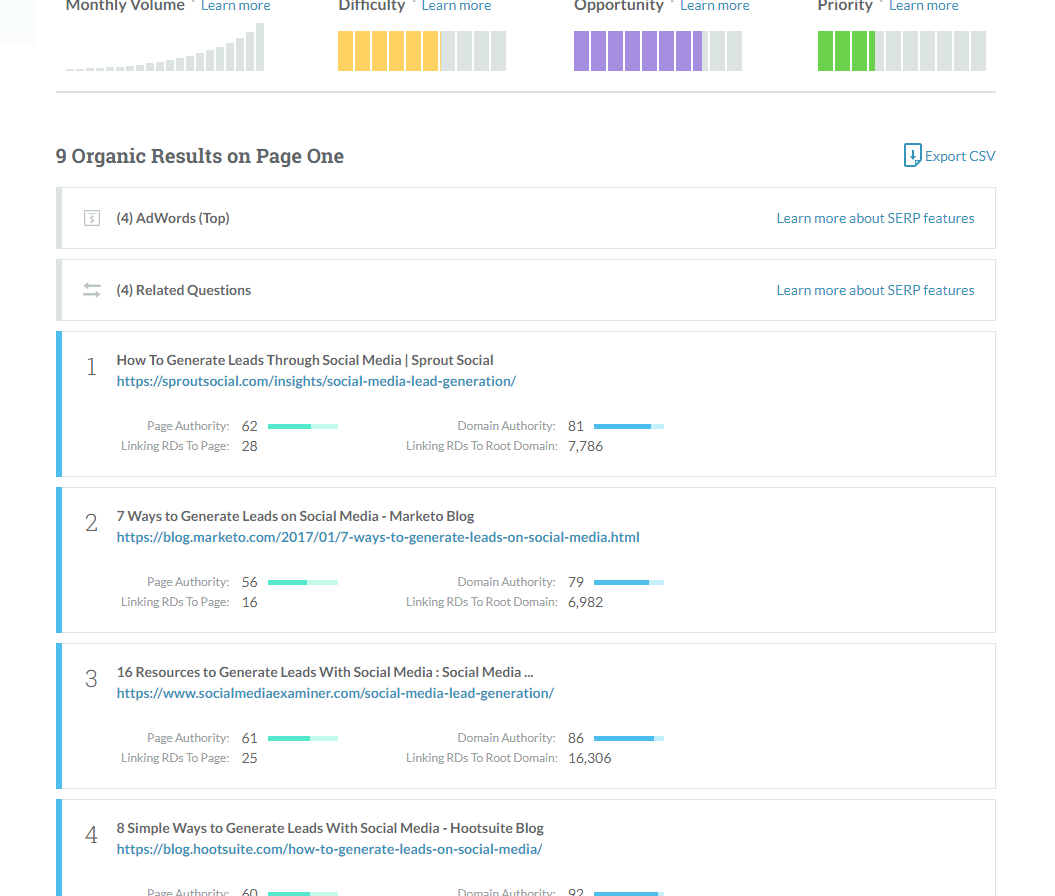The width and height of the screenshot is (1055, 896).
Task: Open the blog.hootsuite.com result URL
Action: (x=329, y=850)
